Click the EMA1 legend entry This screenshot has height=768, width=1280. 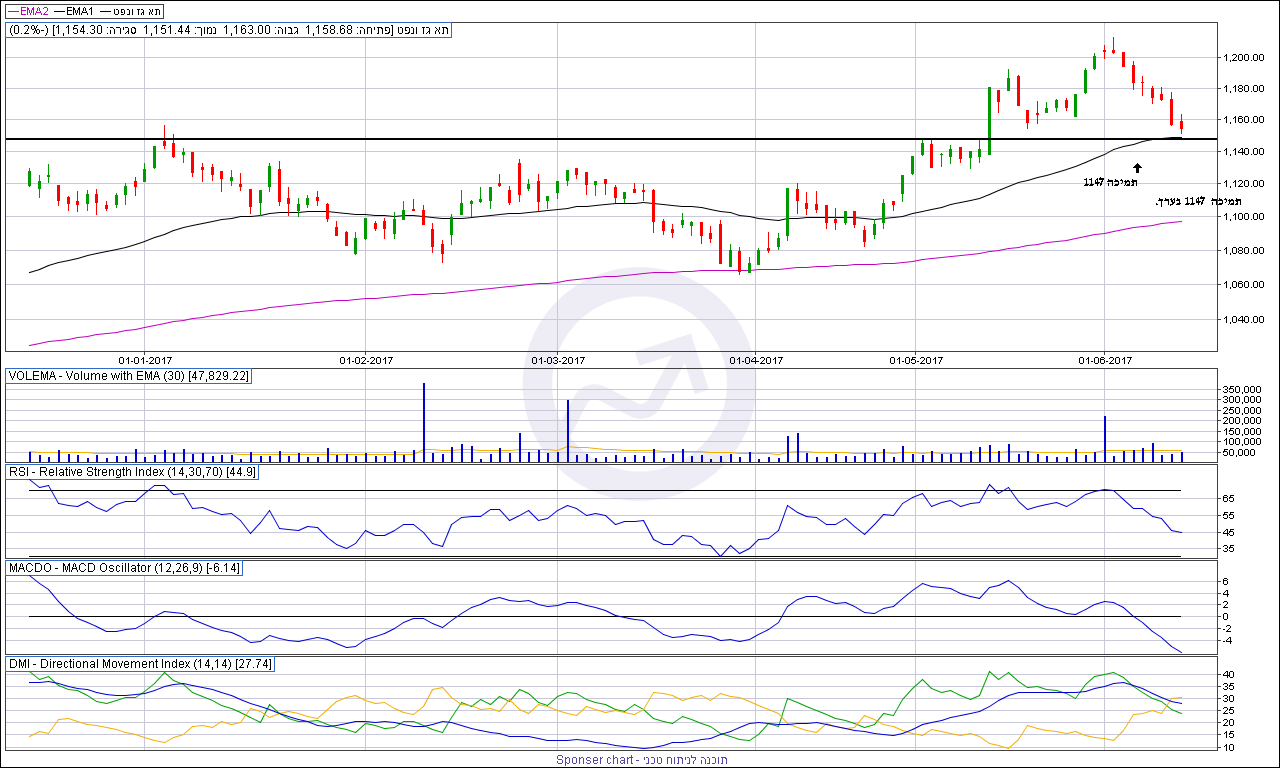click(x=75, y=10)
